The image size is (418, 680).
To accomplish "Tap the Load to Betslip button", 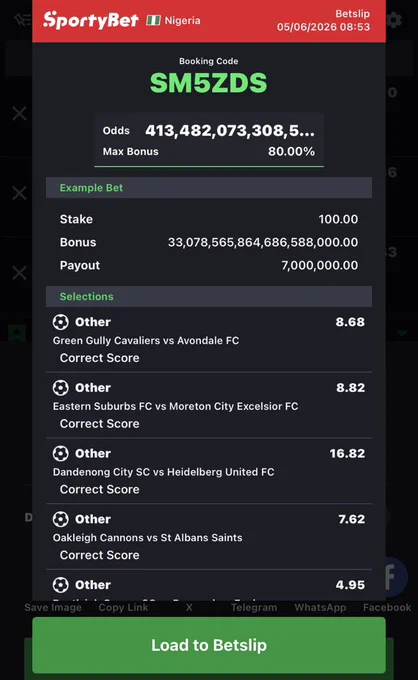I will point(209,645).
